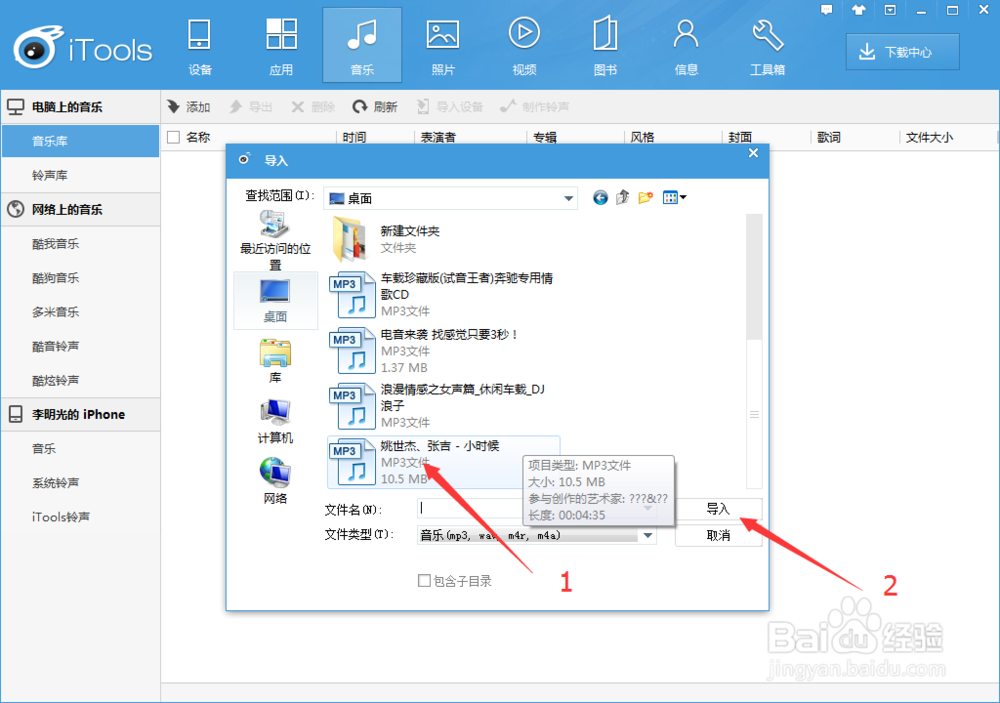Open the title bar dropdown menu icon

890,10
